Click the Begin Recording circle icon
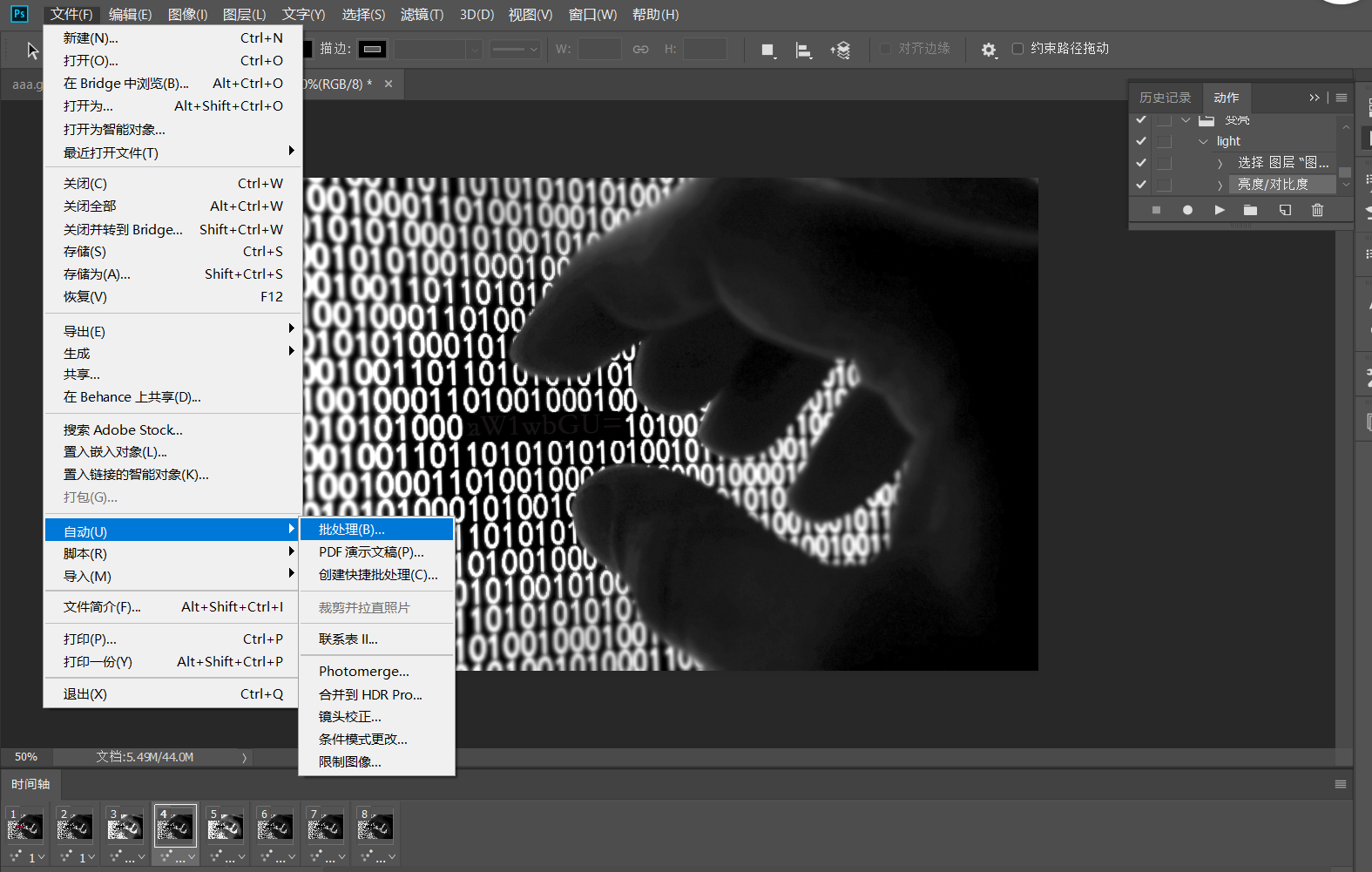Screen dimensions: 1372x872 pos(1187,210)
